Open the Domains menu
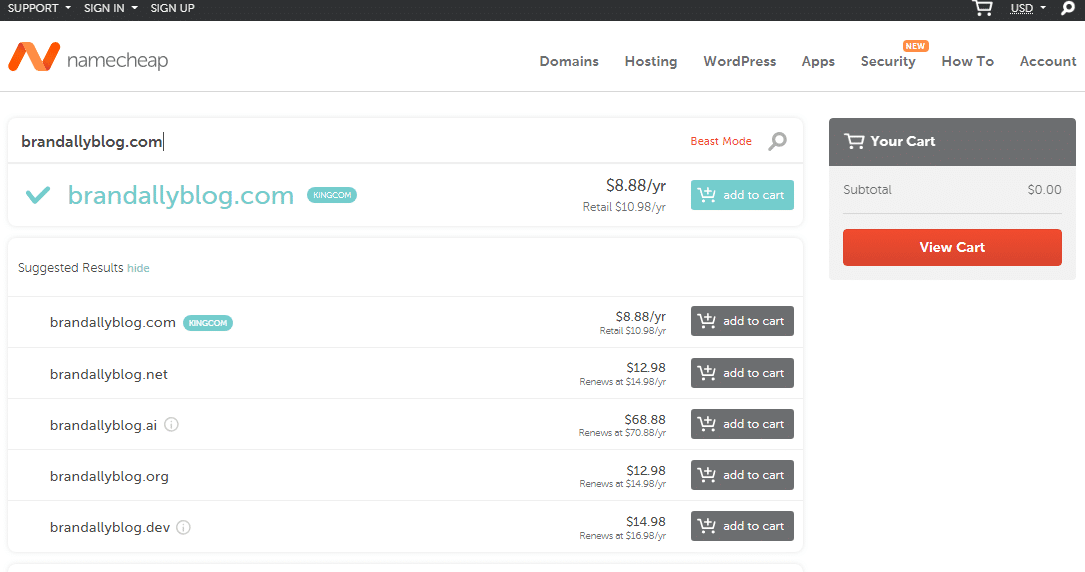 (569, 62)
